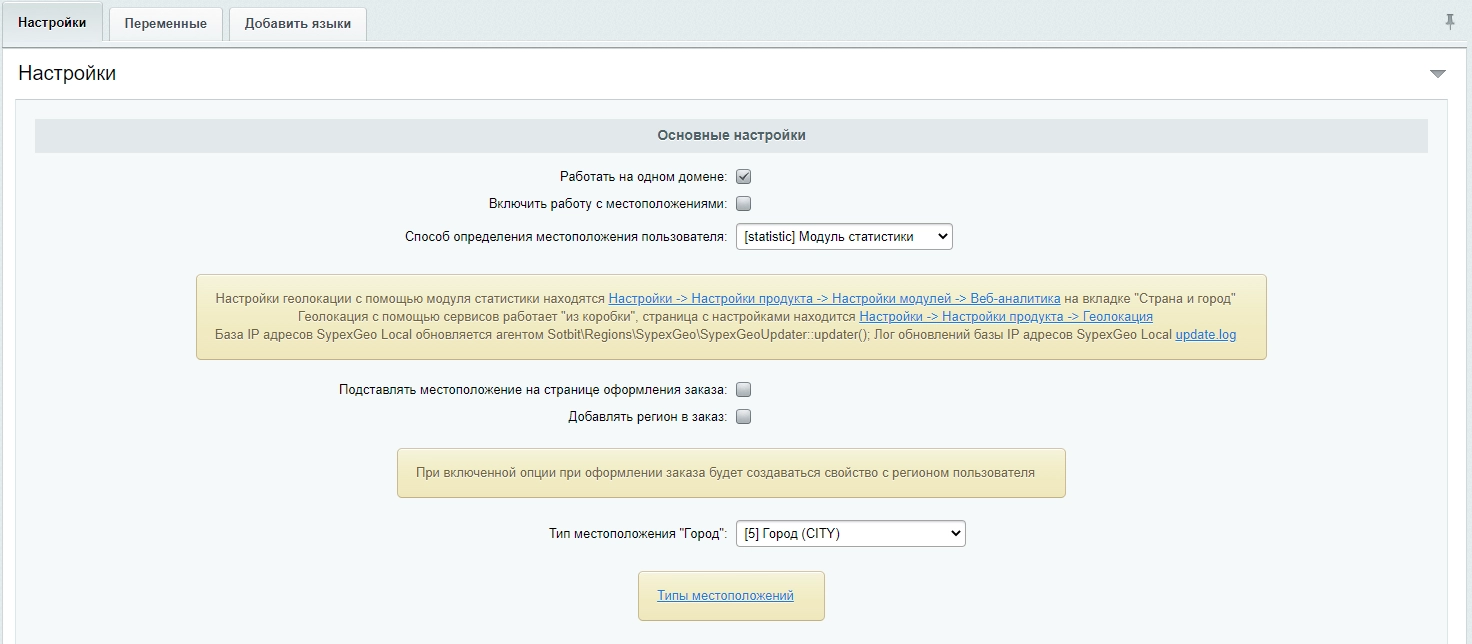The width and height of the screenshot is (1472, 644).
Task: Click the "Добавлять регион в заказ:" label
Action: pyautogui.click(x=647, y=417)
